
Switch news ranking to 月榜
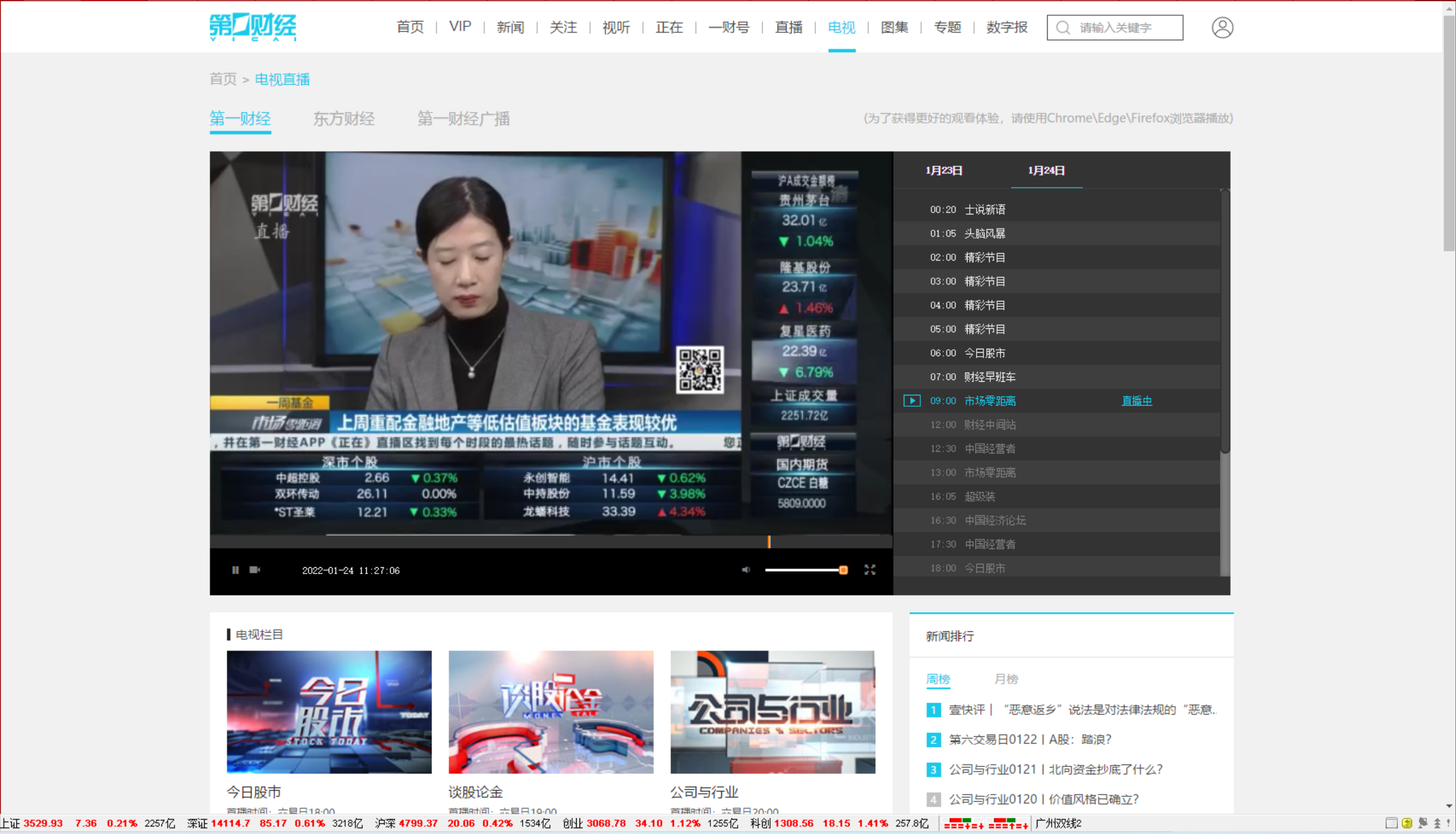pos(1006,679)
